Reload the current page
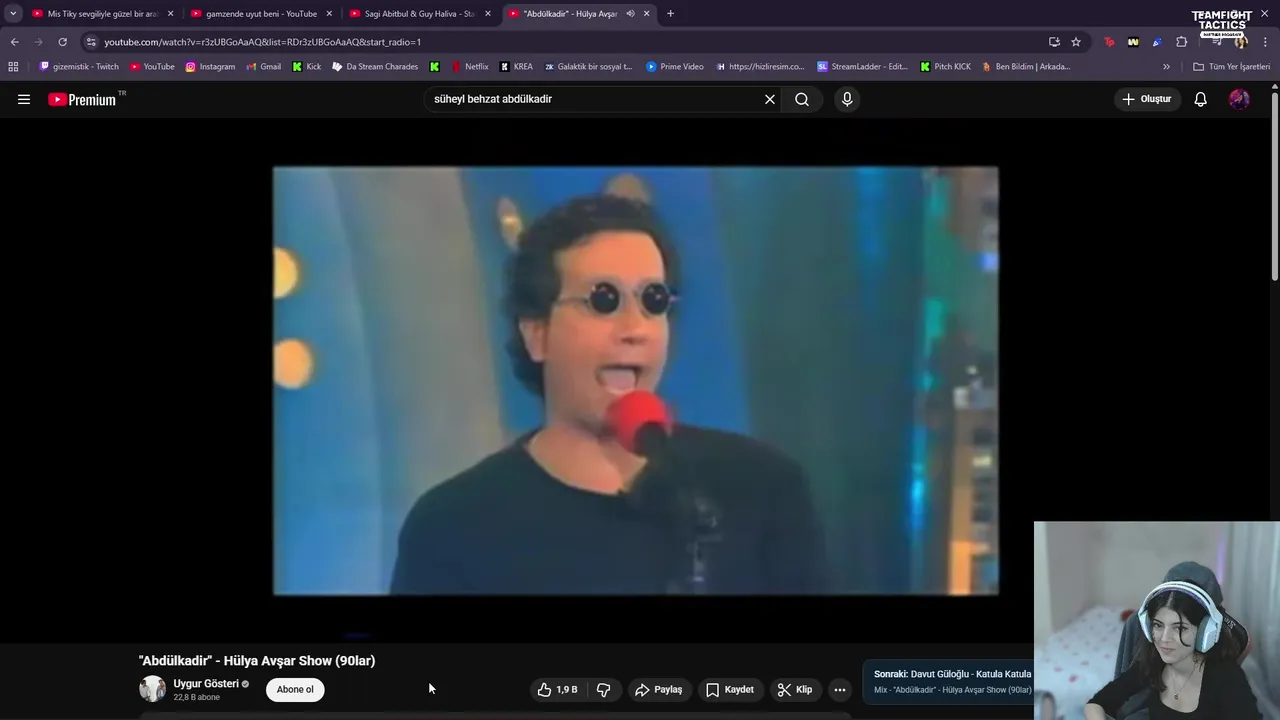This screenshot has height=720, width=1280. 62,42
